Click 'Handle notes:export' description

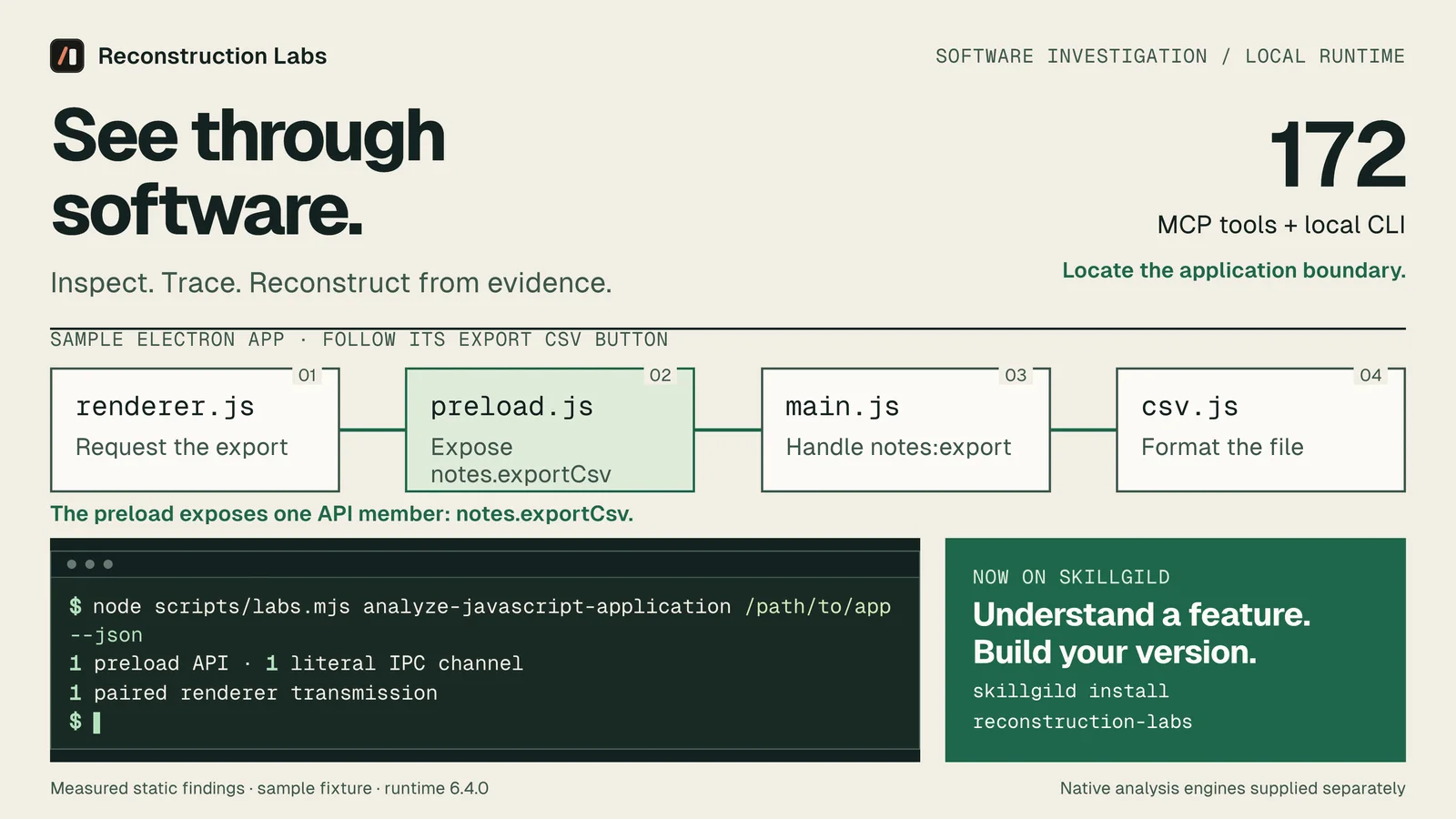(x=899, y=447)
